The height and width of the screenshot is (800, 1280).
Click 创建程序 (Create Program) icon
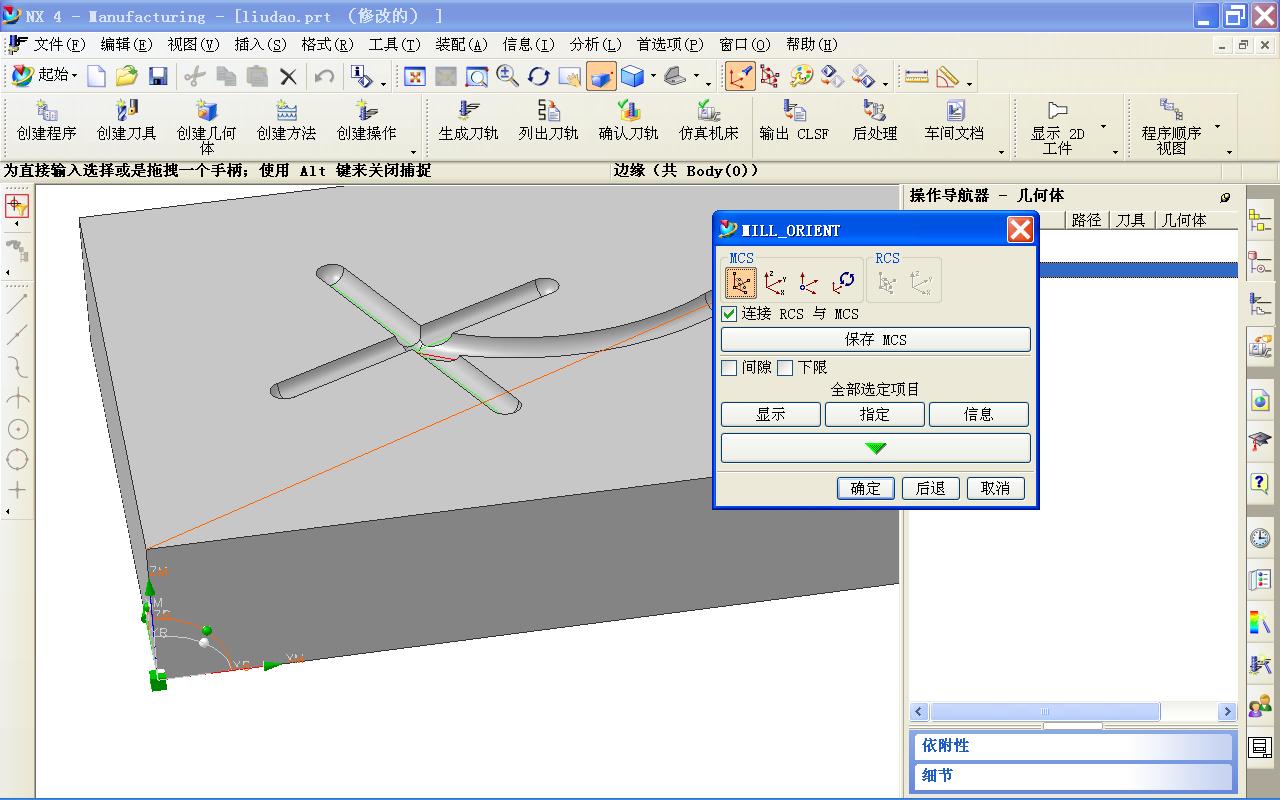(x=47, y=121)
